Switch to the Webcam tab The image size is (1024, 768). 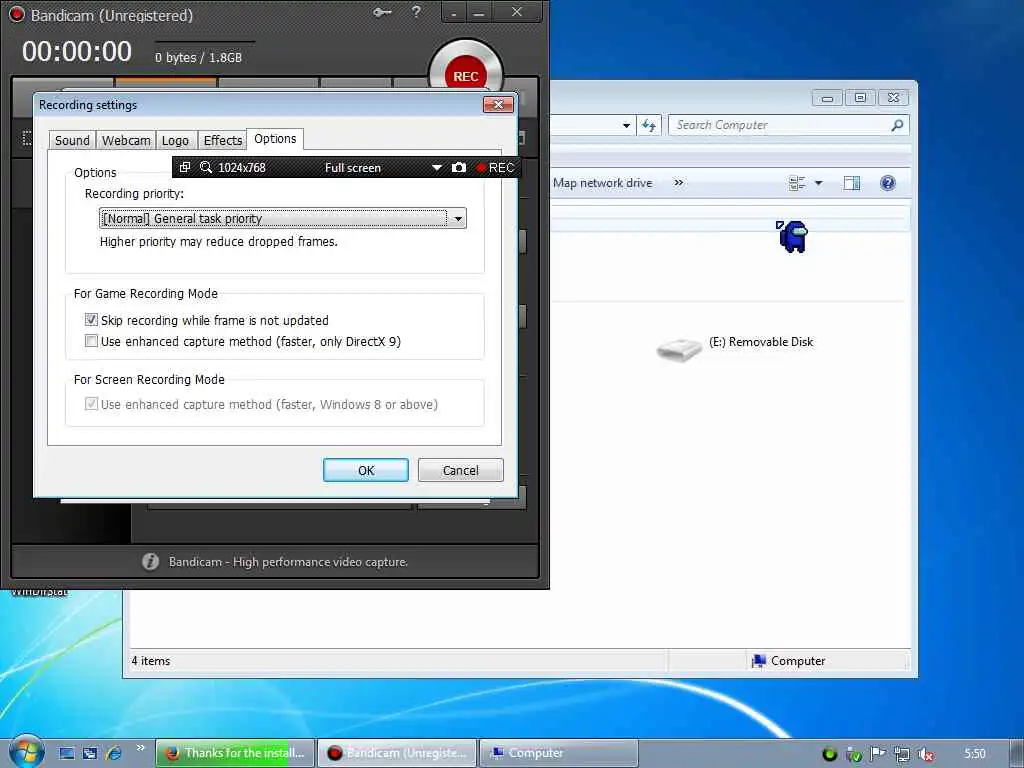pyautogui.click(x=126, y=140)
